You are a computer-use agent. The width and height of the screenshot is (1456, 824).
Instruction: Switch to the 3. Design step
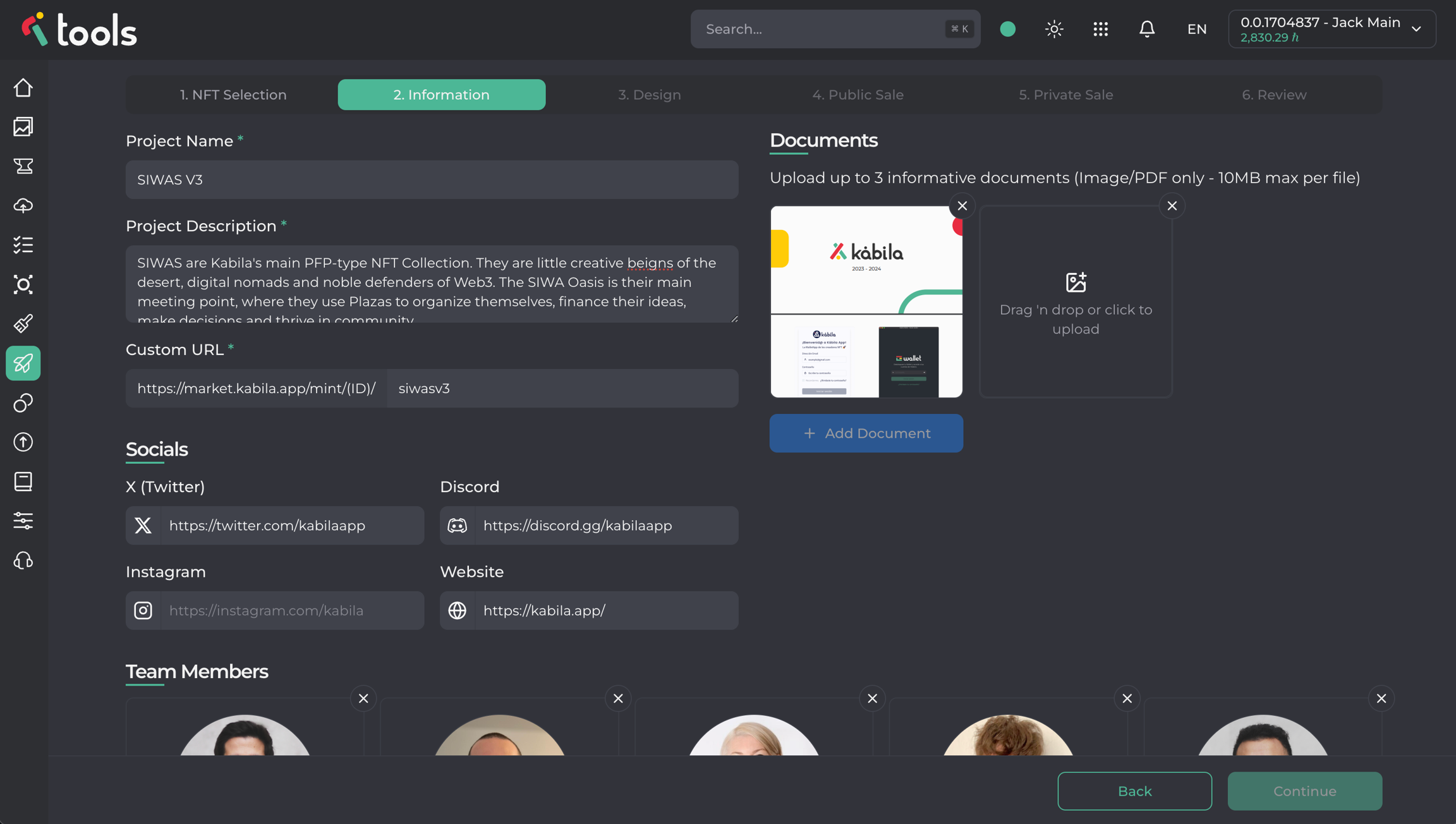point(650,95)
